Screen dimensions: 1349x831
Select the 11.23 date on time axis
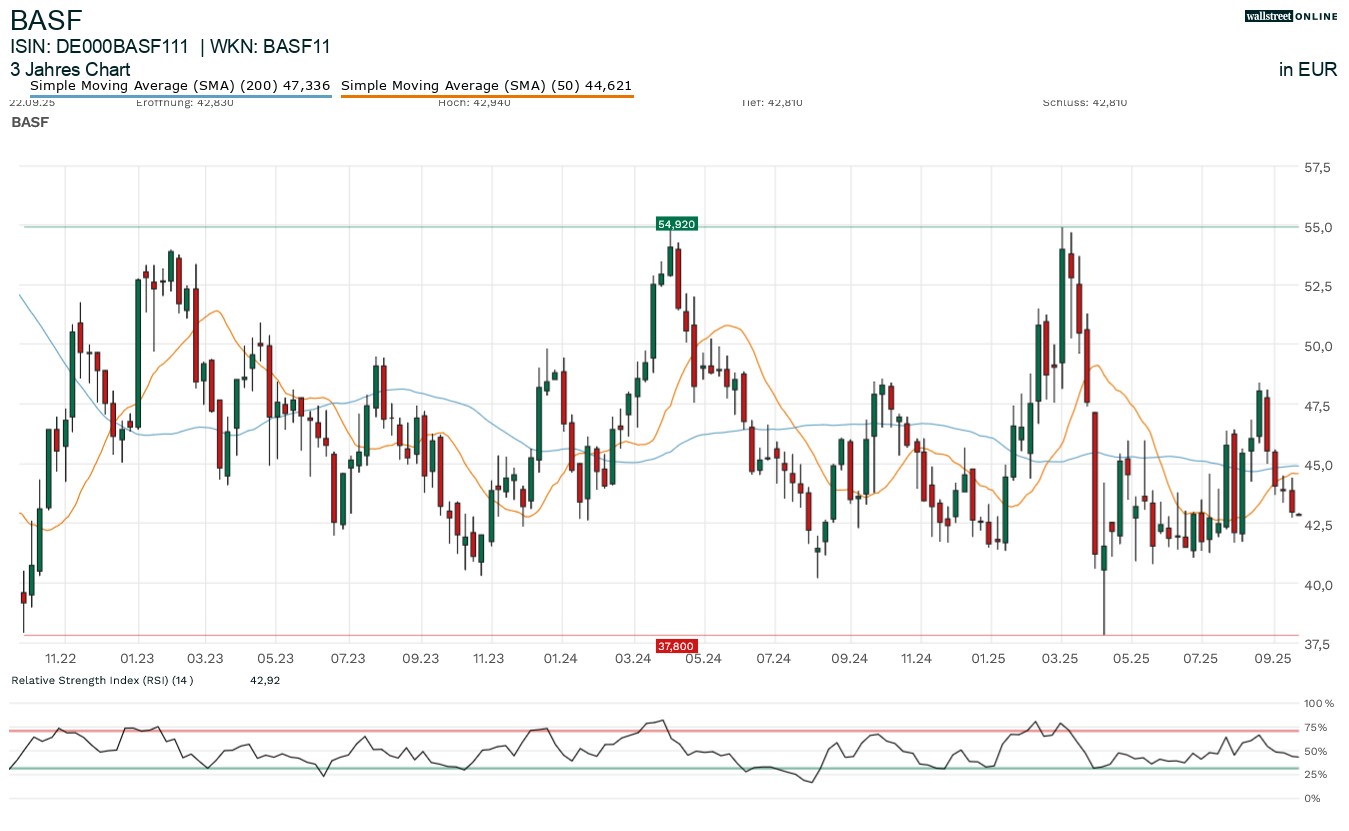click(488, 658)
